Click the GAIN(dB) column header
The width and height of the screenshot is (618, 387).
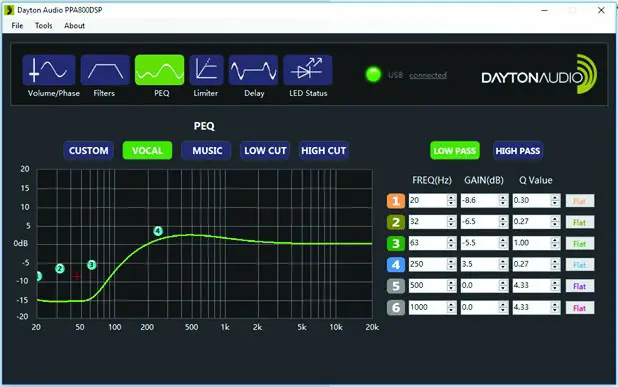[x=484, y=180]
